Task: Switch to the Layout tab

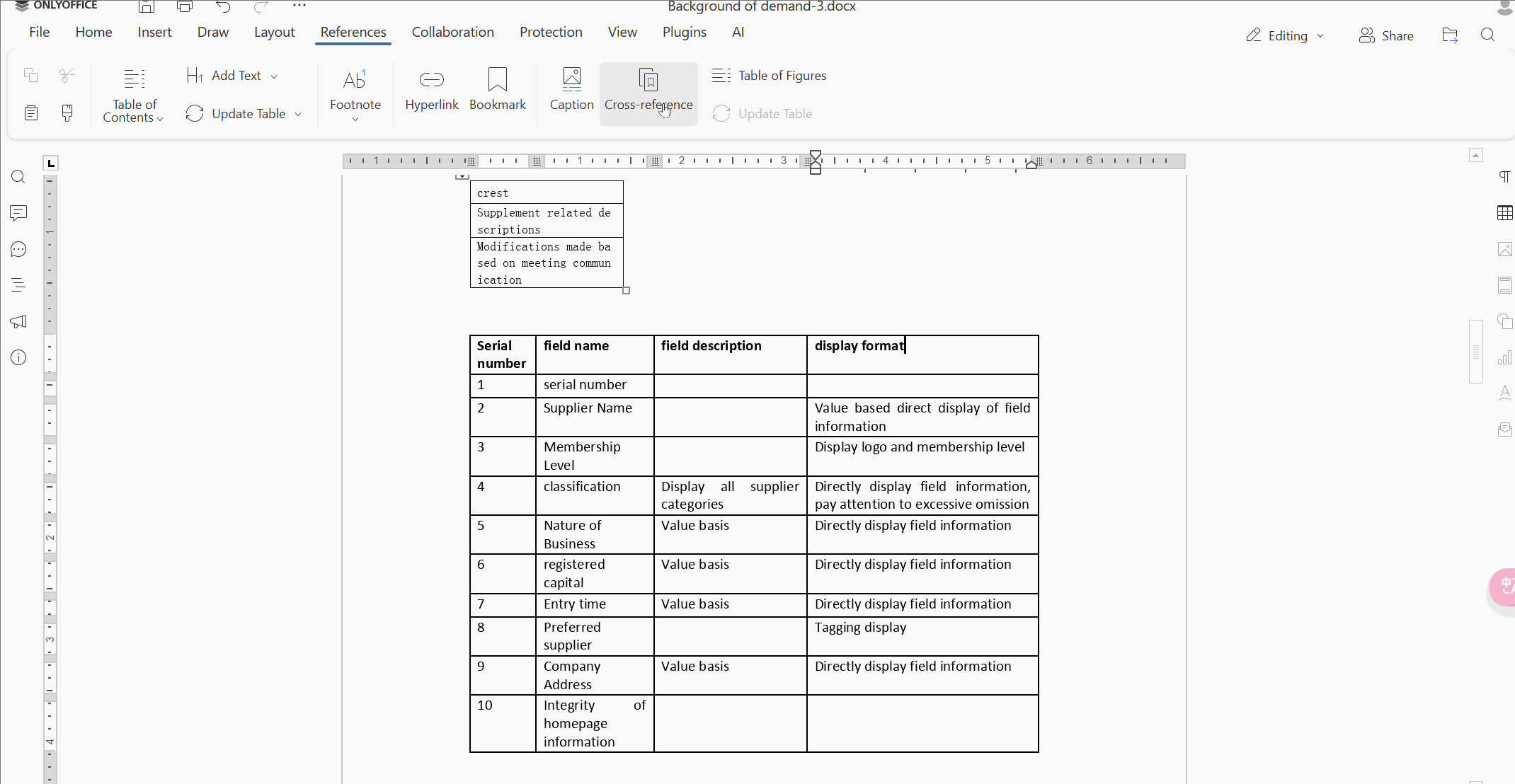Action: tap(274, 32)
